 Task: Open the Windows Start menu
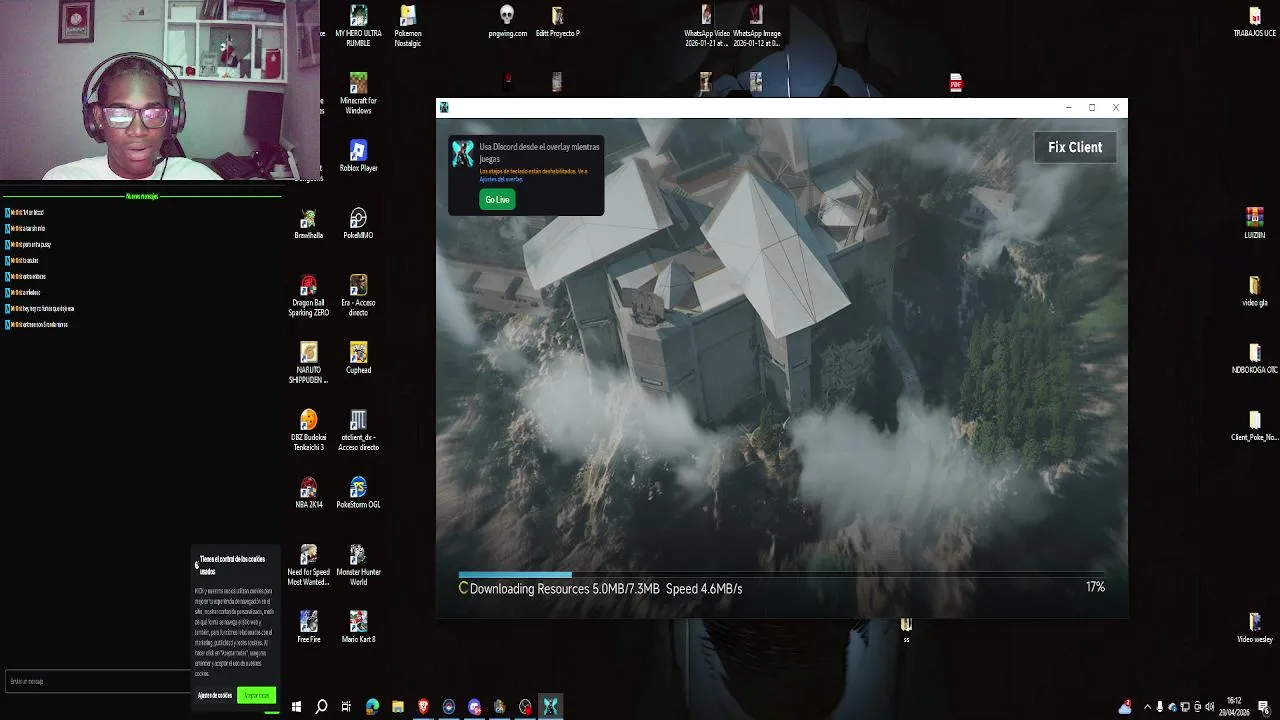(x=296, y=707)
